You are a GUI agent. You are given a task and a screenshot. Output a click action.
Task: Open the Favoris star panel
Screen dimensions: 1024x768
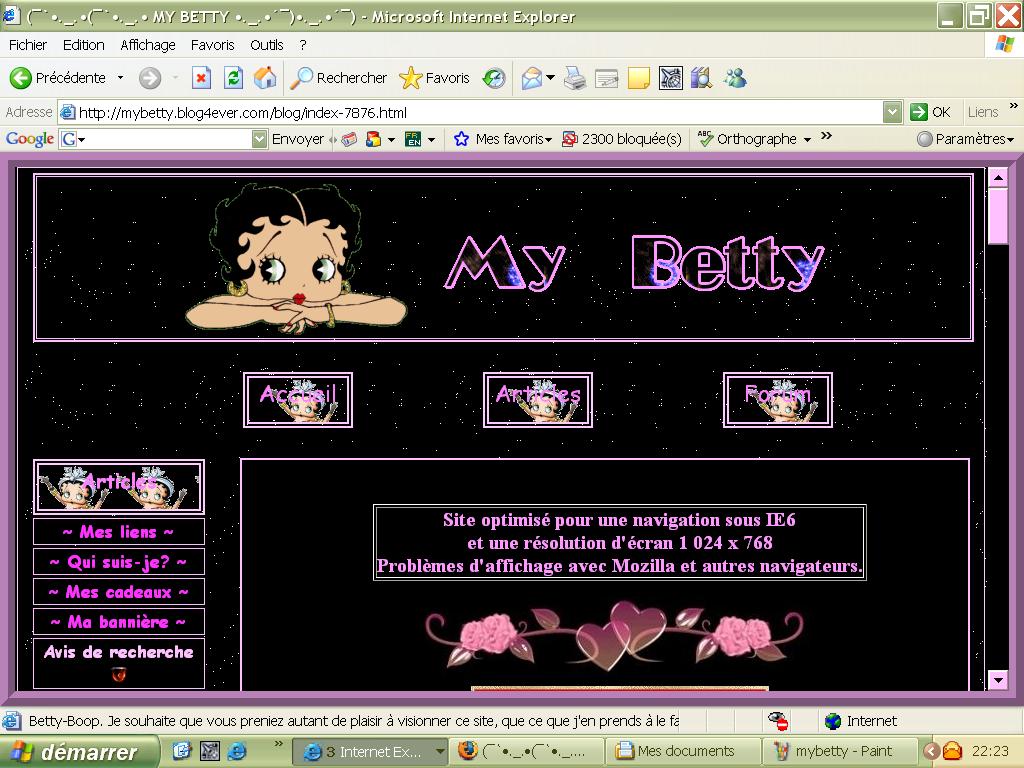(434, 78)
